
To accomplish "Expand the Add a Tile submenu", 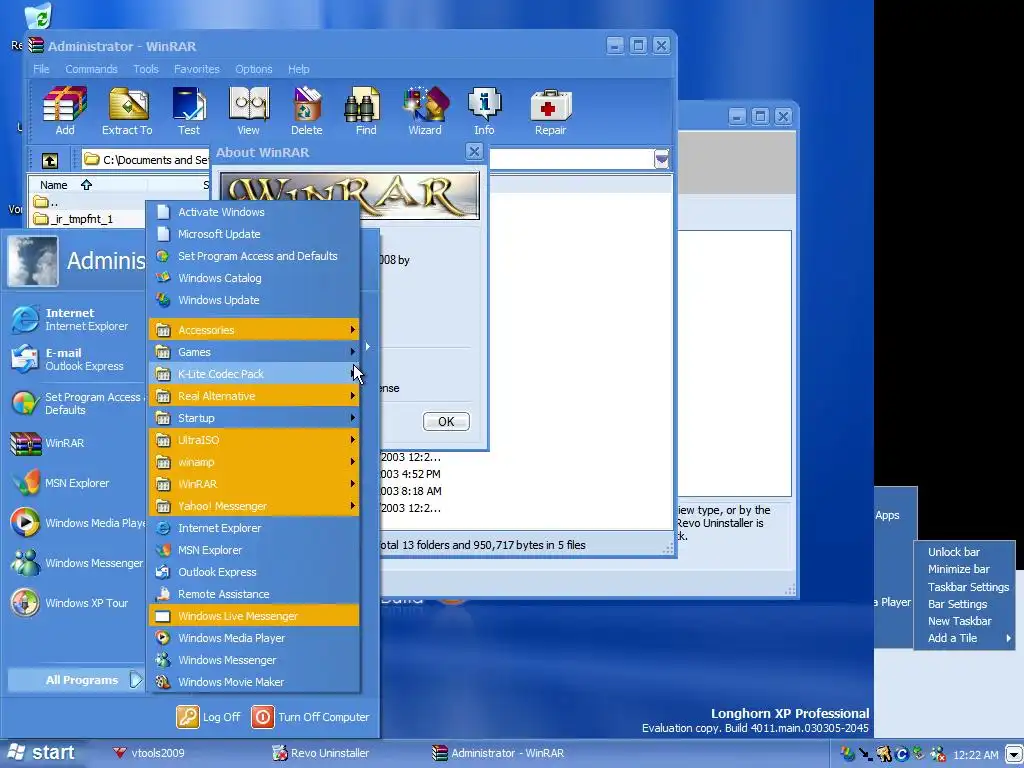I will click(x=965, y=638).
